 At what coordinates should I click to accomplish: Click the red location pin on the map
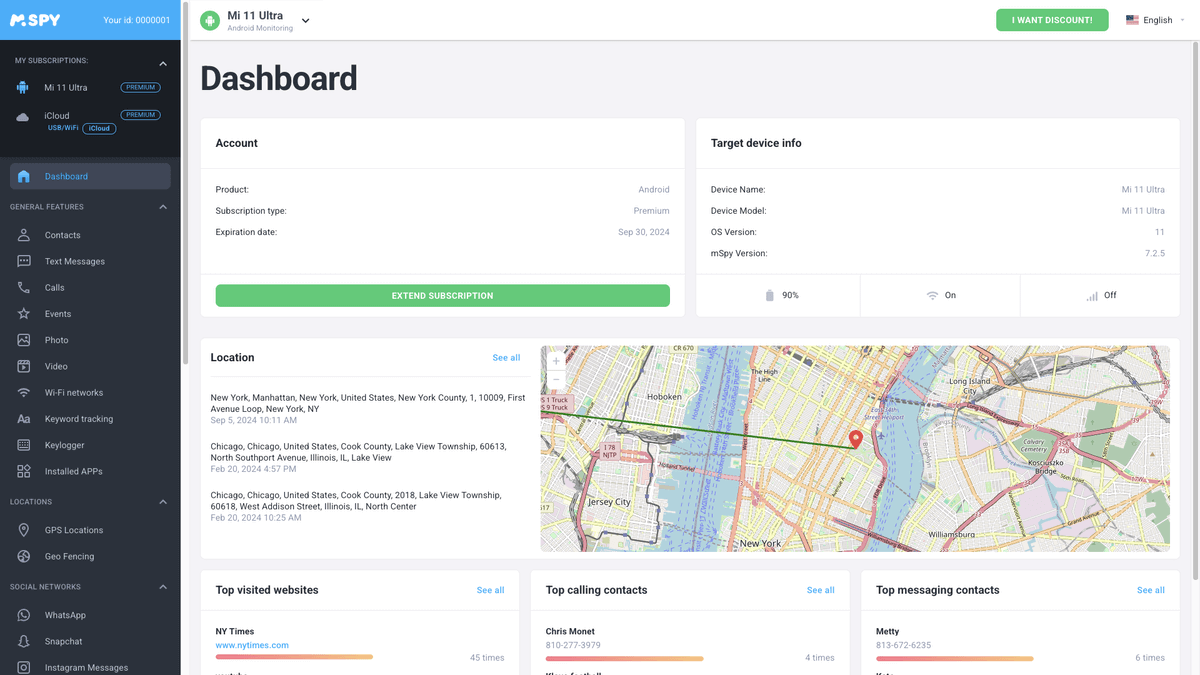coord(855,438)
